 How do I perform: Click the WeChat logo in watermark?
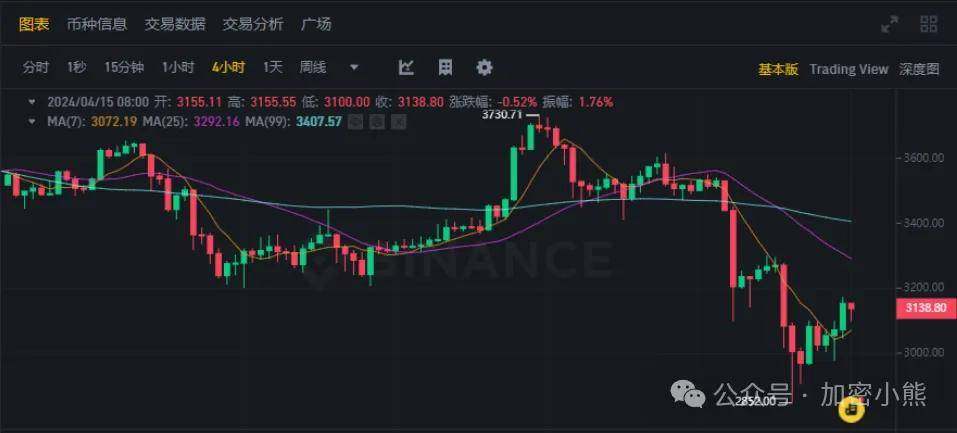688,395
